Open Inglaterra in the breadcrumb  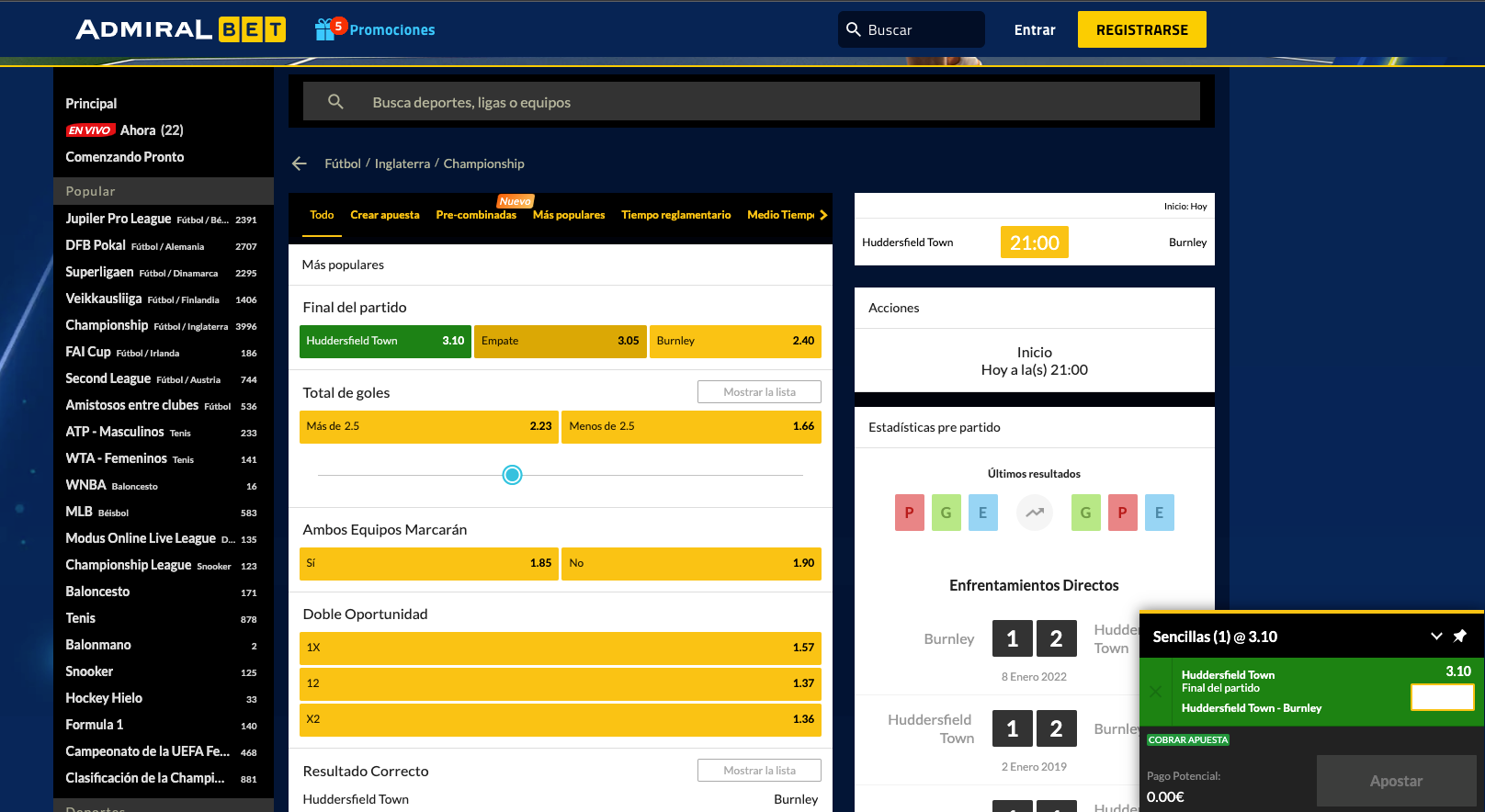(x=402, y=164)
